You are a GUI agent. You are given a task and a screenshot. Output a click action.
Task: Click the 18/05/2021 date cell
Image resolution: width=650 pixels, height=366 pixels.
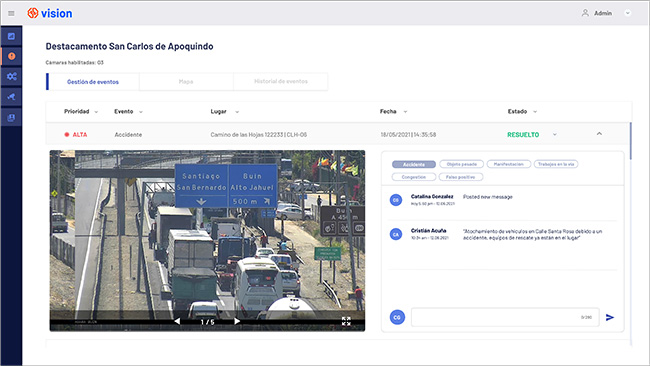[408, 135]
